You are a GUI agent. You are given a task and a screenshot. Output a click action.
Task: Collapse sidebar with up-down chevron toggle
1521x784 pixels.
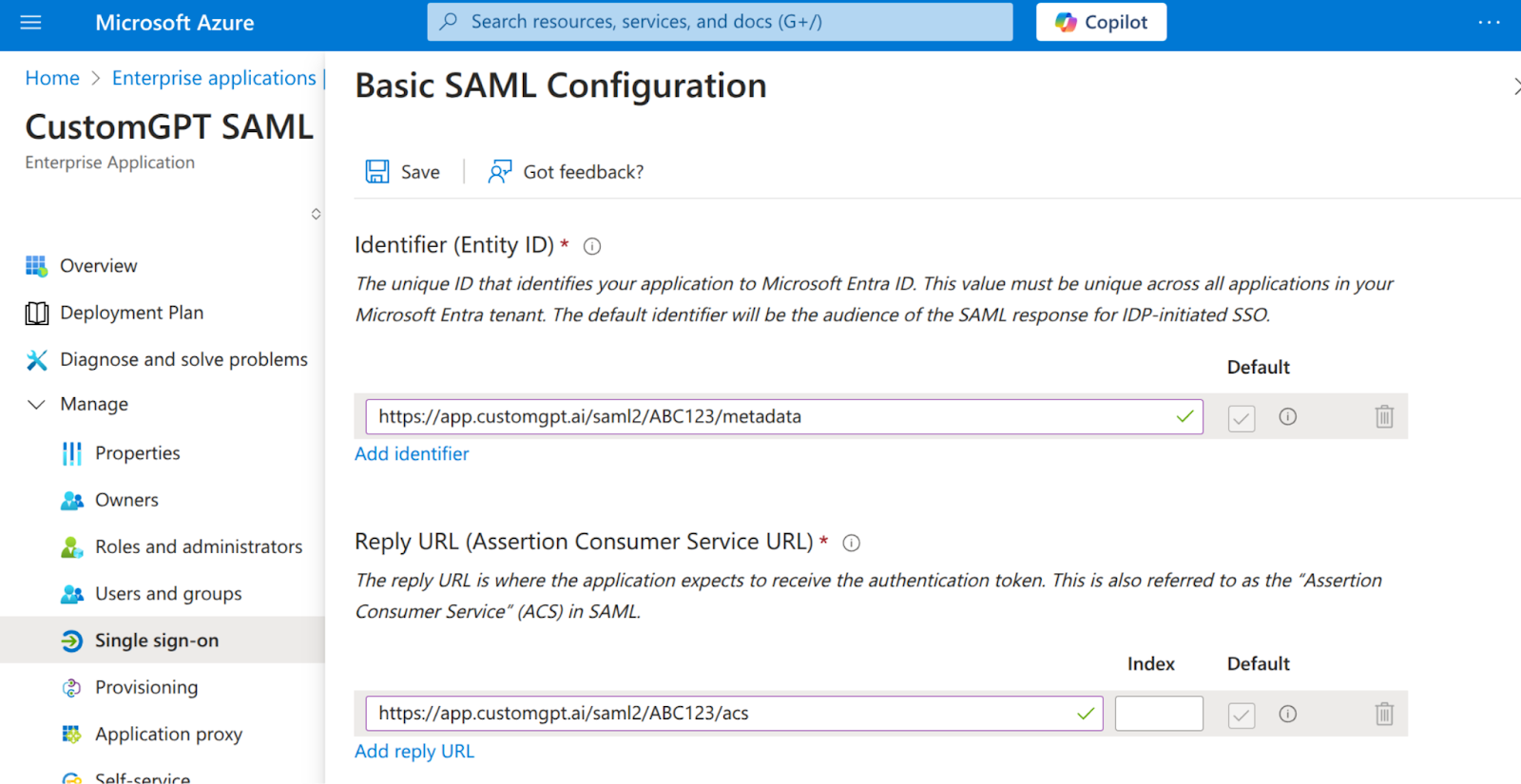click(316, 214)
